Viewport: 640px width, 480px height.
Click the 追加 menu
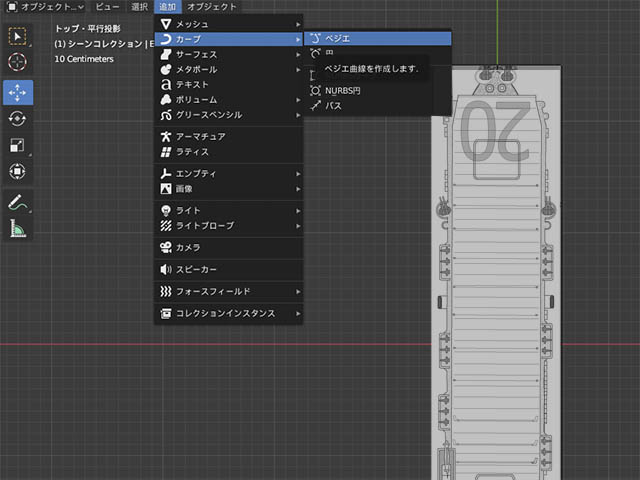(x=167, y=7)
